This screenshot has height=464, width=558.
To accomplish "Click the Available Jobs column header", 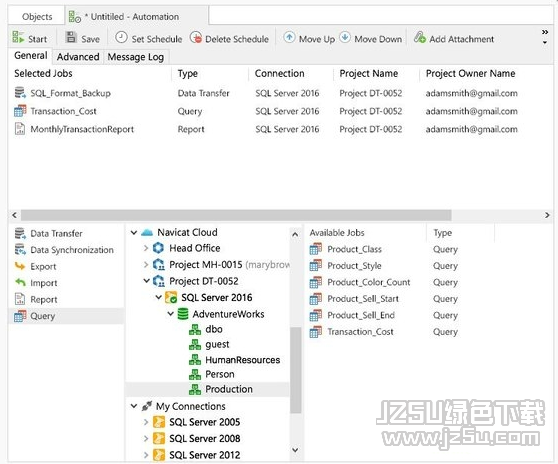I will (337, 233).
